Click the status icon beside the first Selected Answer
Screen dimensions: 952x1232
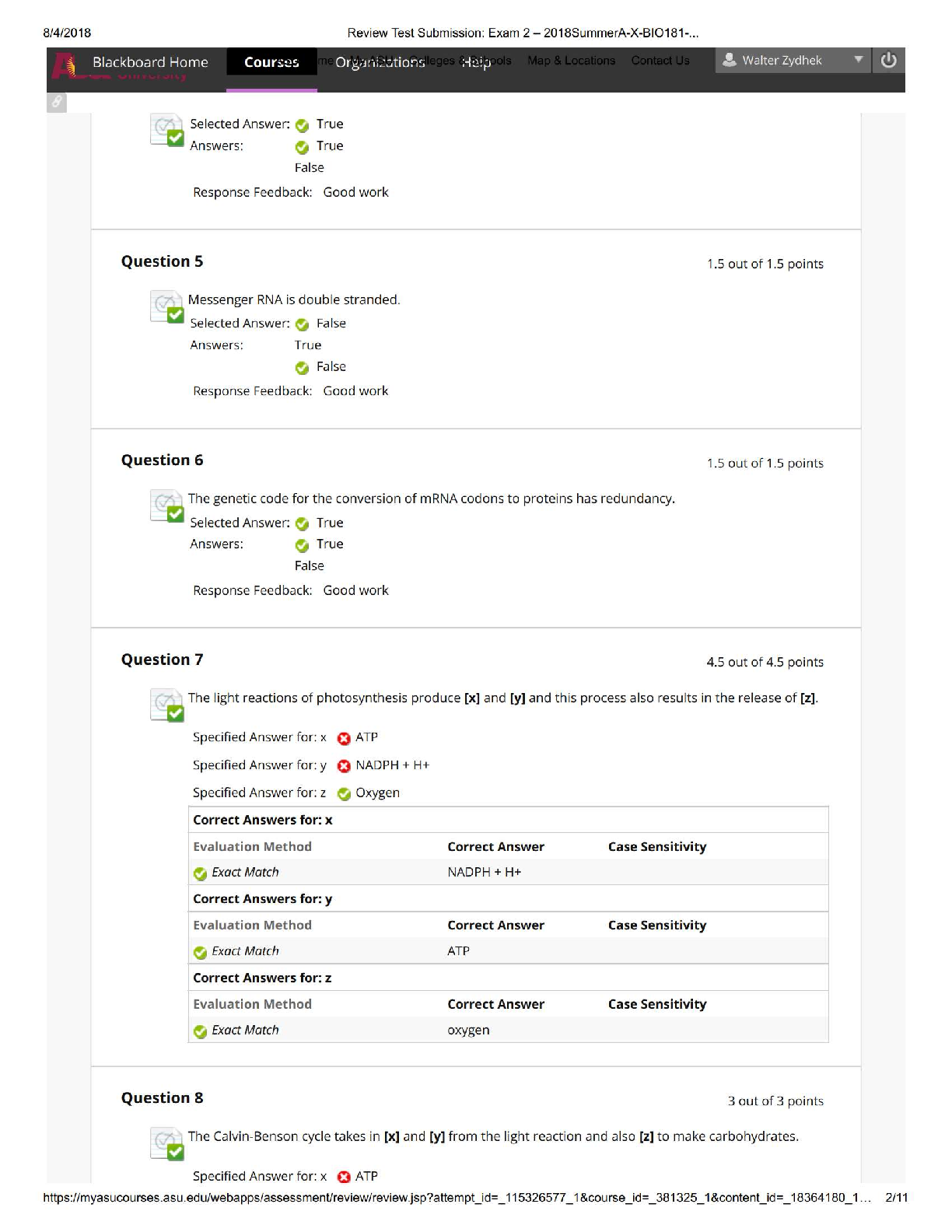point(303,126)
